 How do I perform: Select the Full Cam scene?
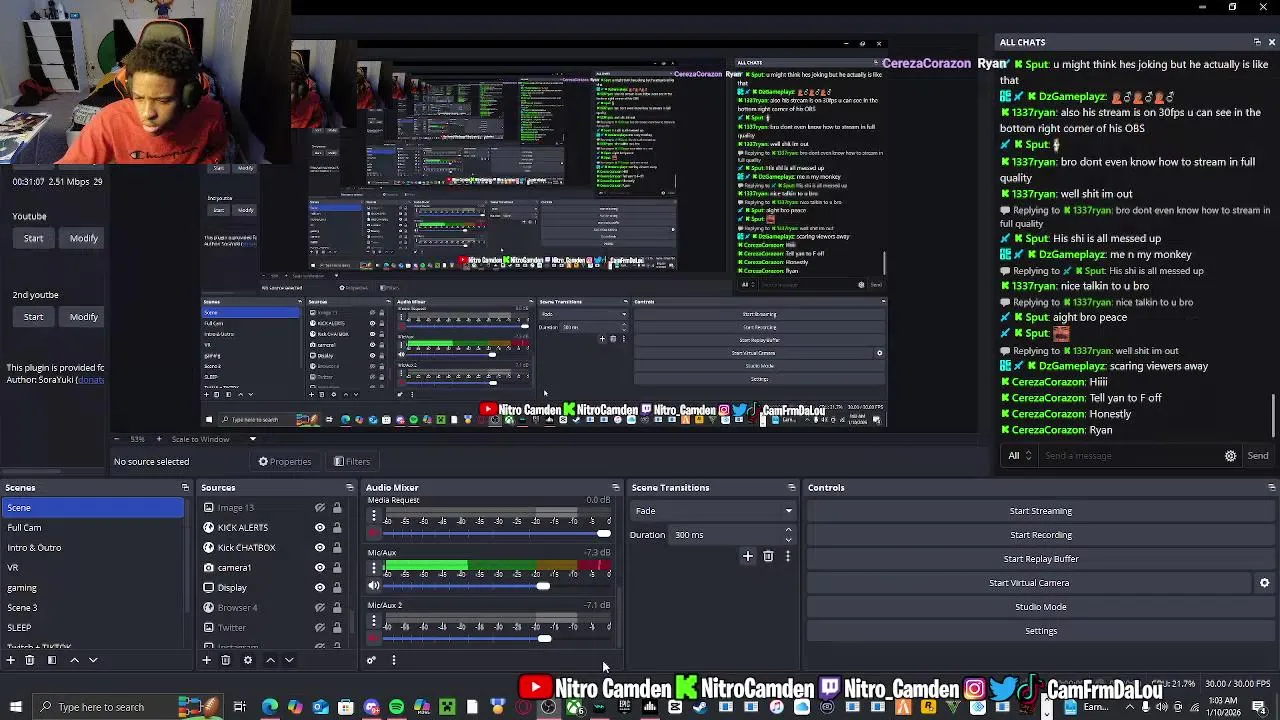93,528
